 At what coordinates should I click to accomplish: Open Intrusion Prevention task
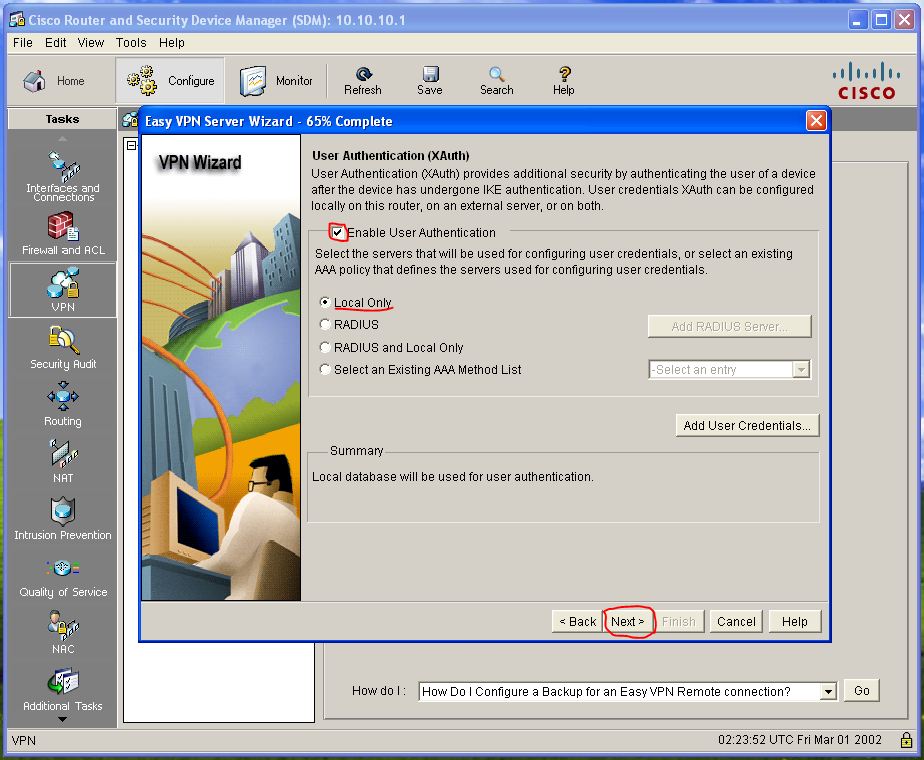pyautogui.click(x=63, y=518)
